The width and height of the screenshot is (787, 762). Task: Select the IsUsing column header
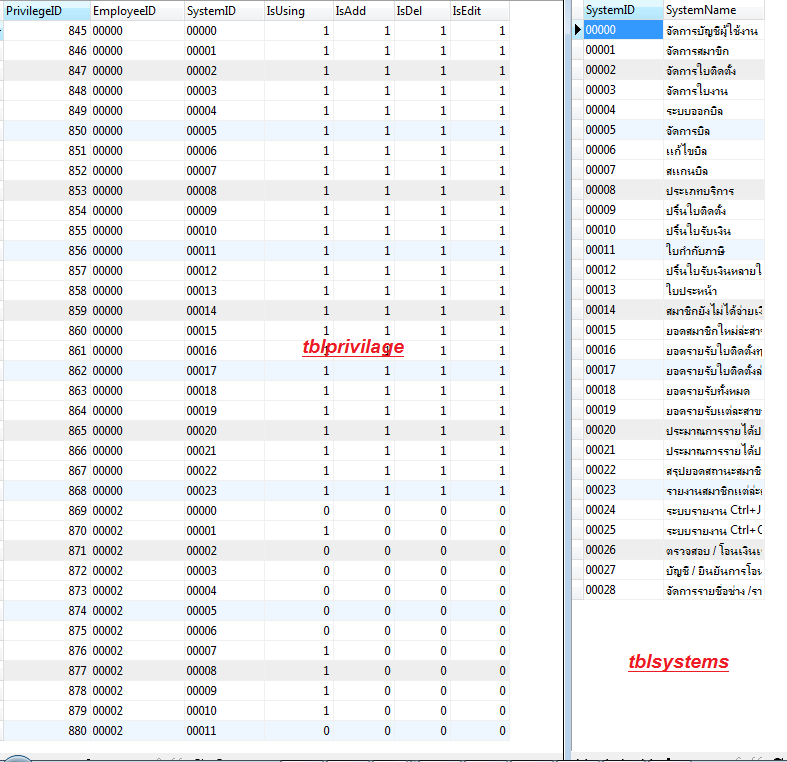297,10
